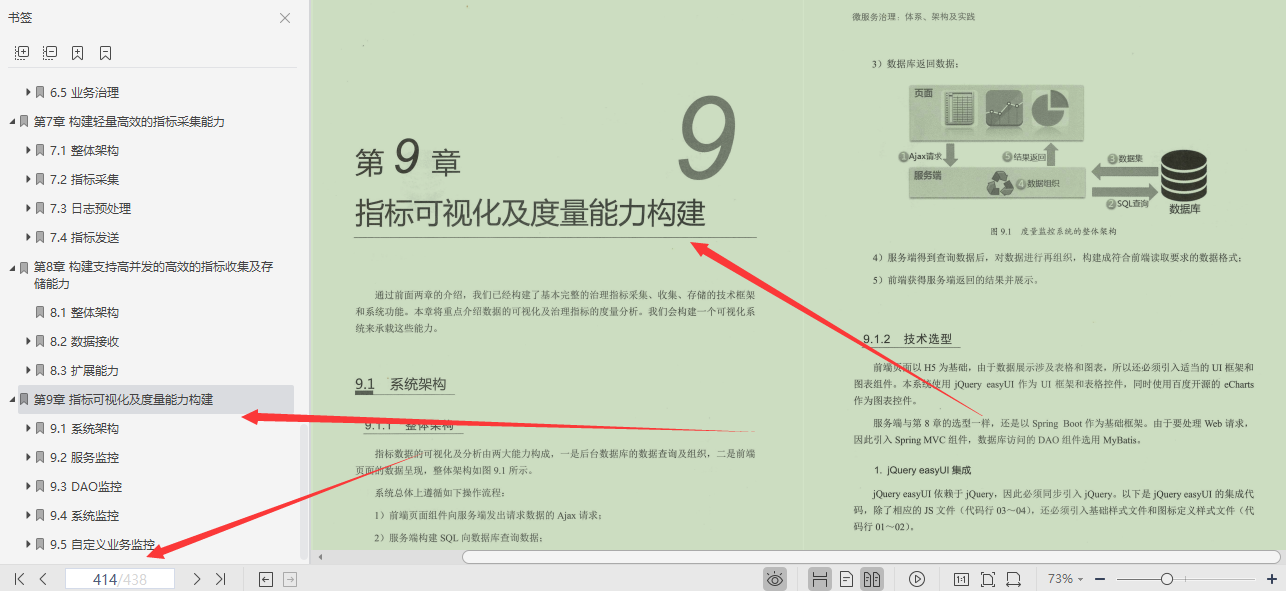
Task: Open the 73% zoom level dropdown
Action: point(1067,579)
